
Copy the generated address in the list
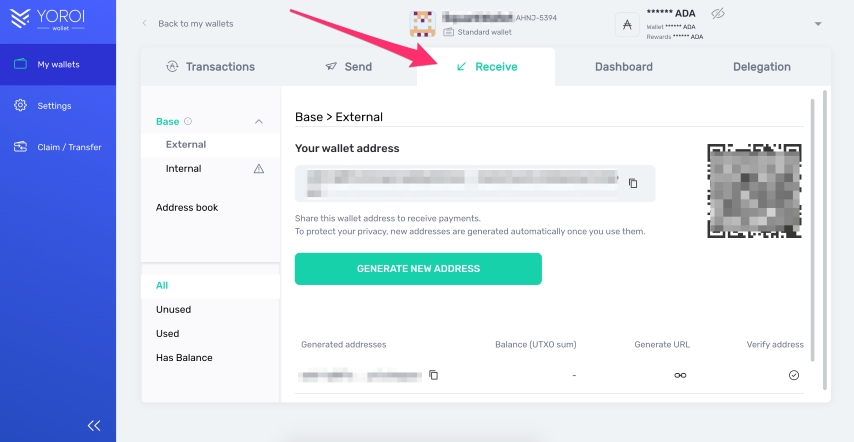coord(433,375)
